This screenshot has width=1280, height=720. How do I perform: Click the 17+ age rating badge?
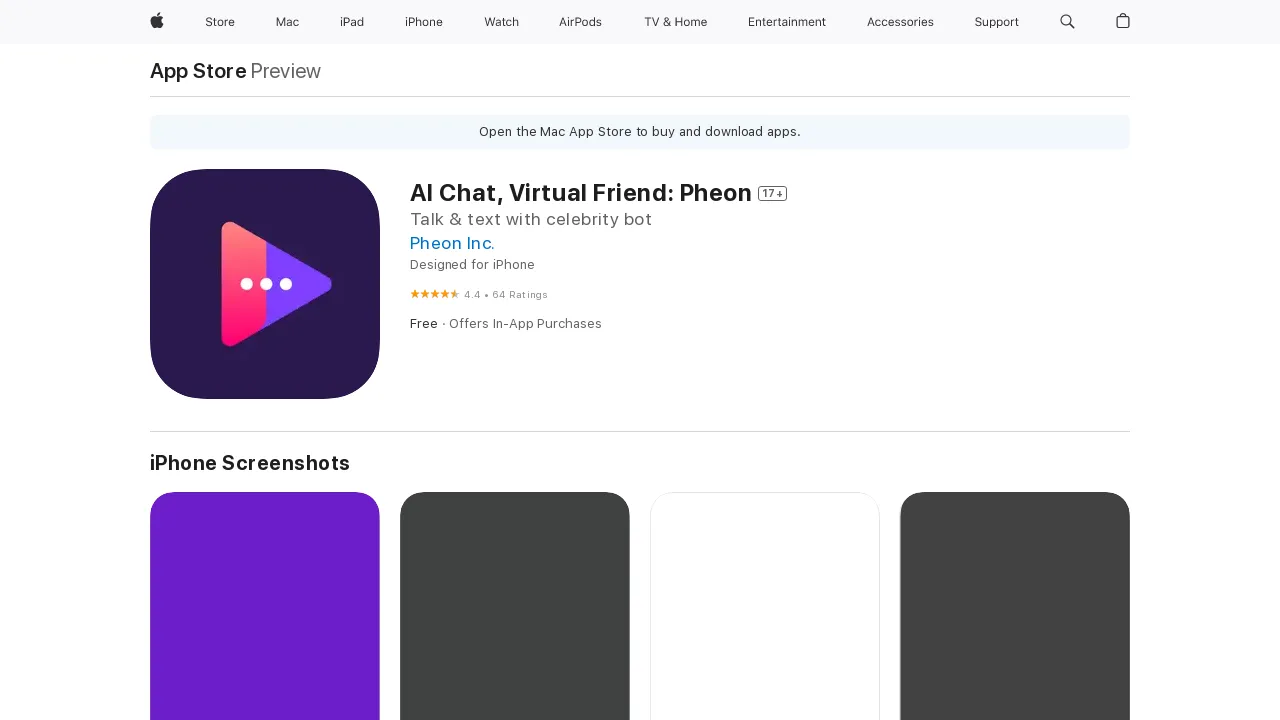point(772,193)
